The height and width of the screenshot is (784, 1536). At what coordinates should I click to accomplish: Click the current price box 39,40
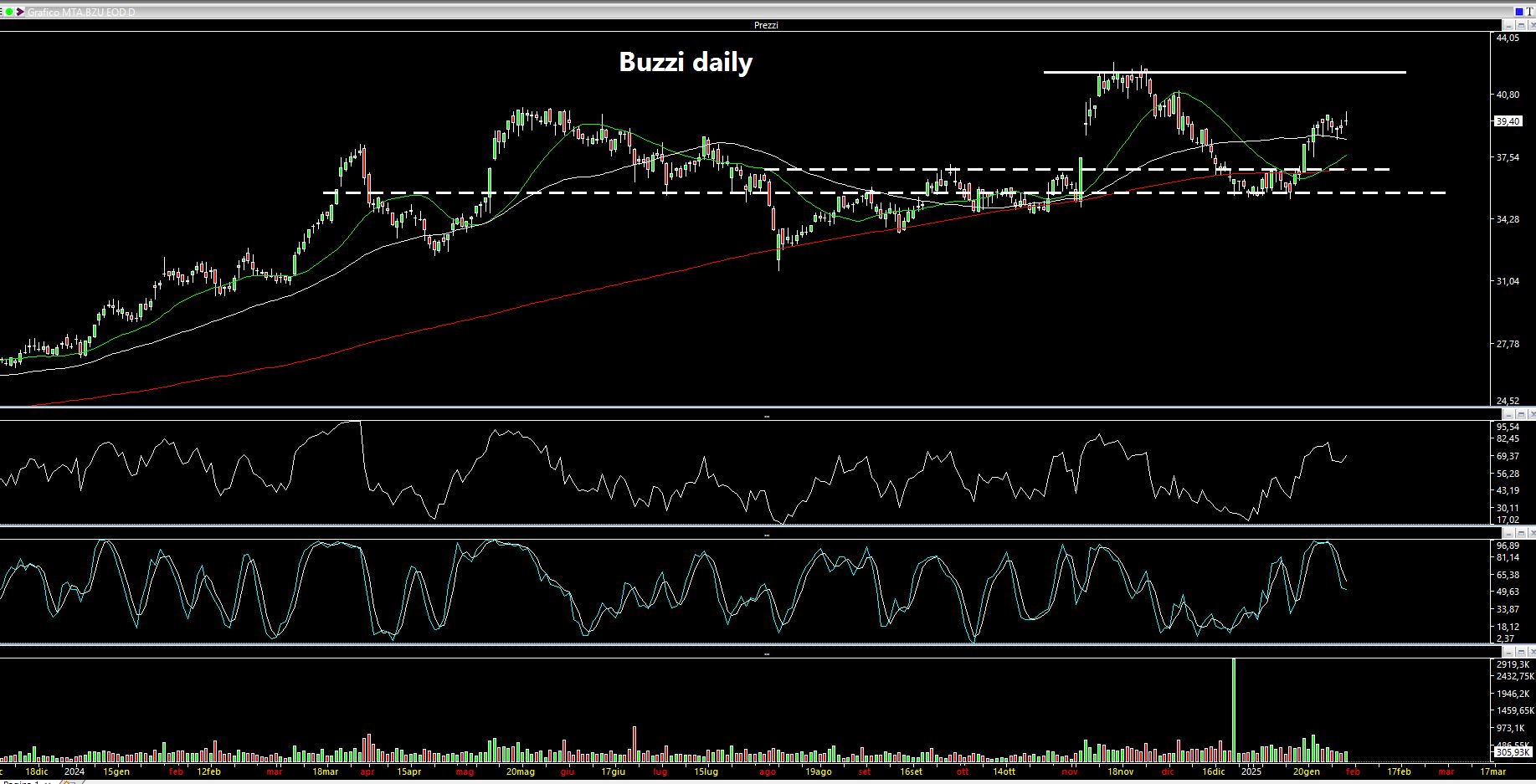click(x=1508, y=121)
